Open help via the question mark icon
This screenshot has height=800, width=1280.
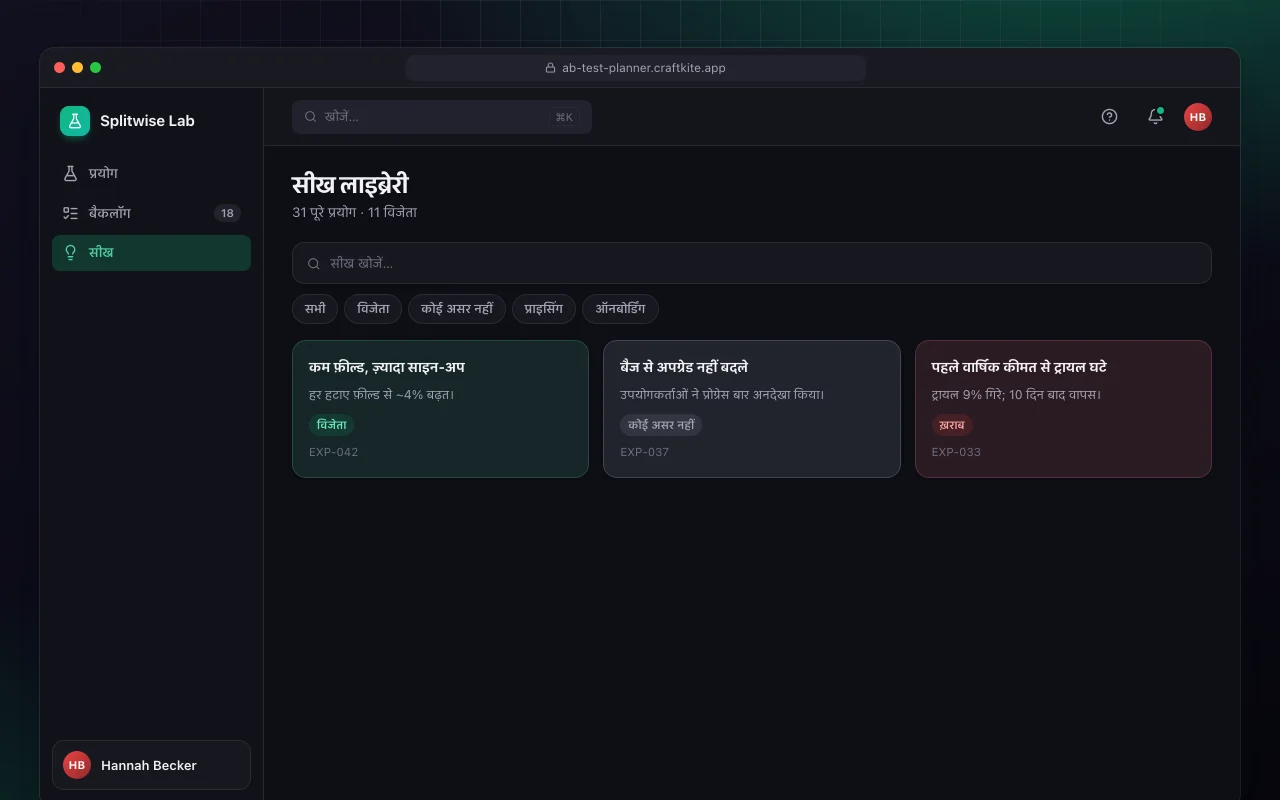click(1109, 117)
